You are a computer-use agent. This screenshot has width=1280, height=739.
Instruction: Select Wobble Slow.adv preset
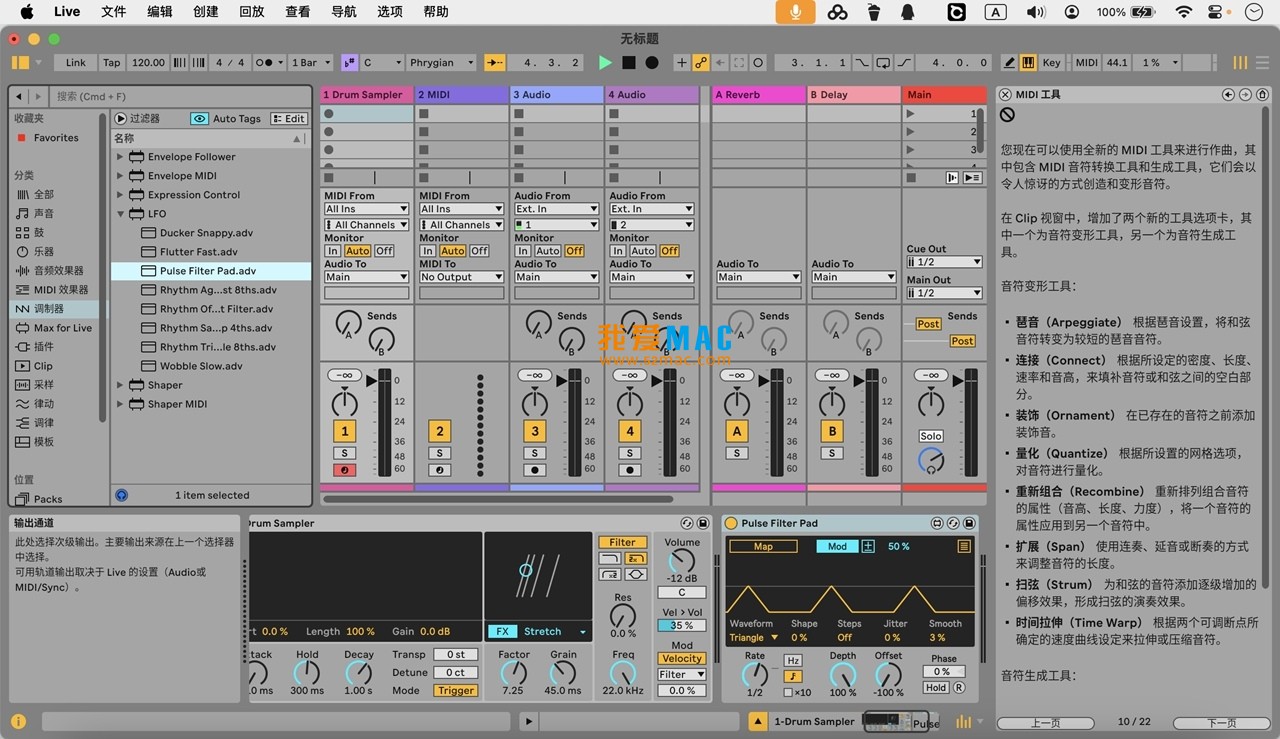[201, 366]
